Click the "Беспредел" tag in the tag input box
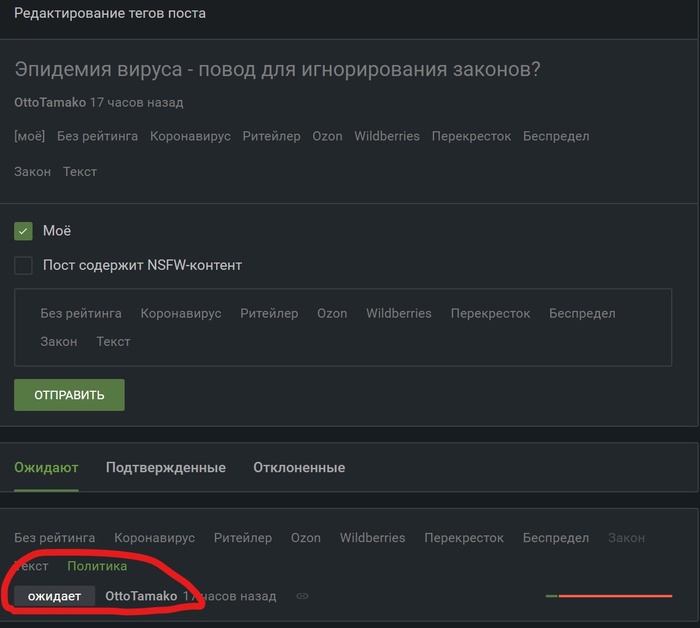 [x=582, y=313]
